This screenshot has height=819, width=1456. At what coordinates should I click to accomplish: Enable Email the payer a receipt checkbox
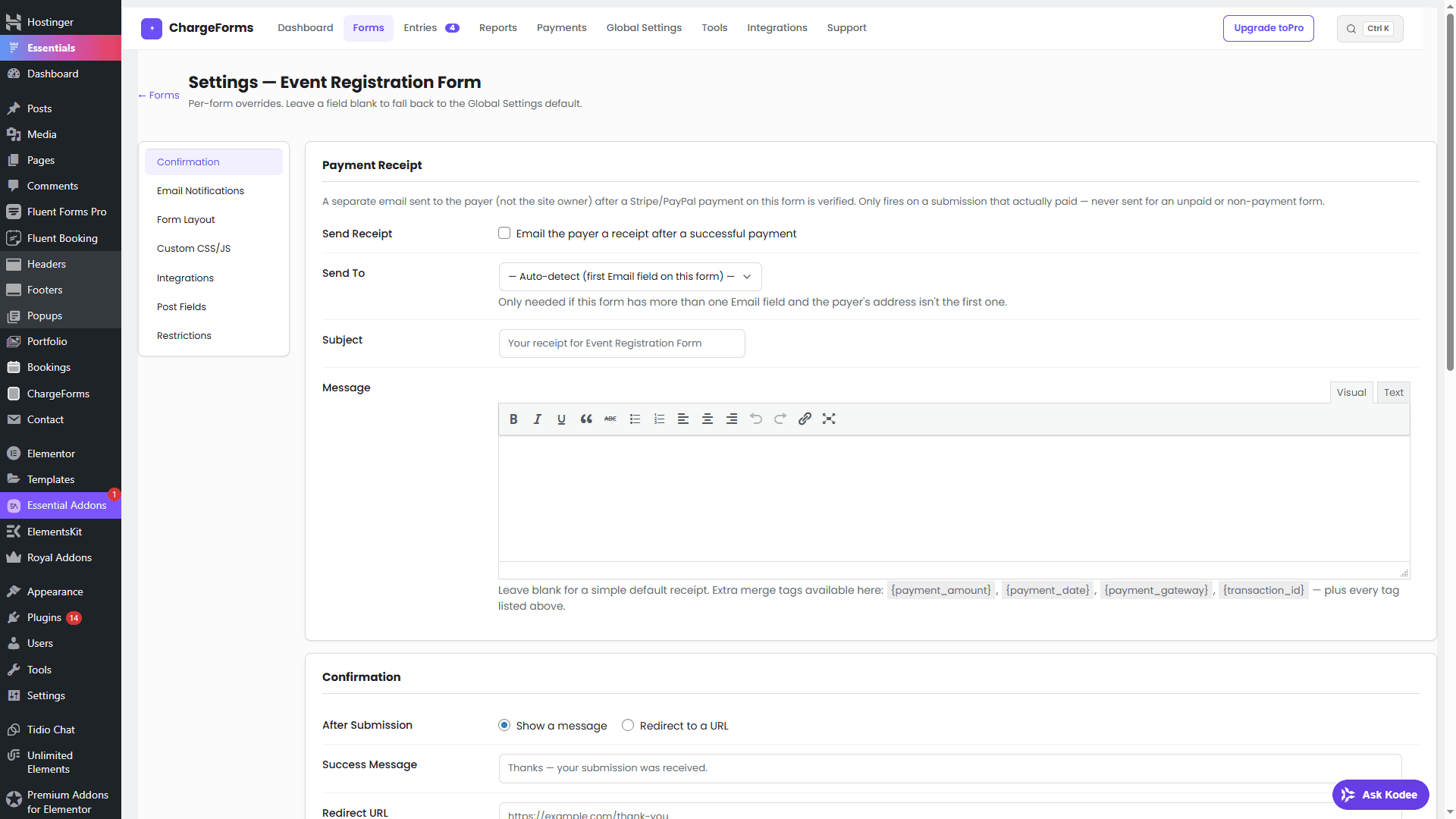click(x=504, y=233)
